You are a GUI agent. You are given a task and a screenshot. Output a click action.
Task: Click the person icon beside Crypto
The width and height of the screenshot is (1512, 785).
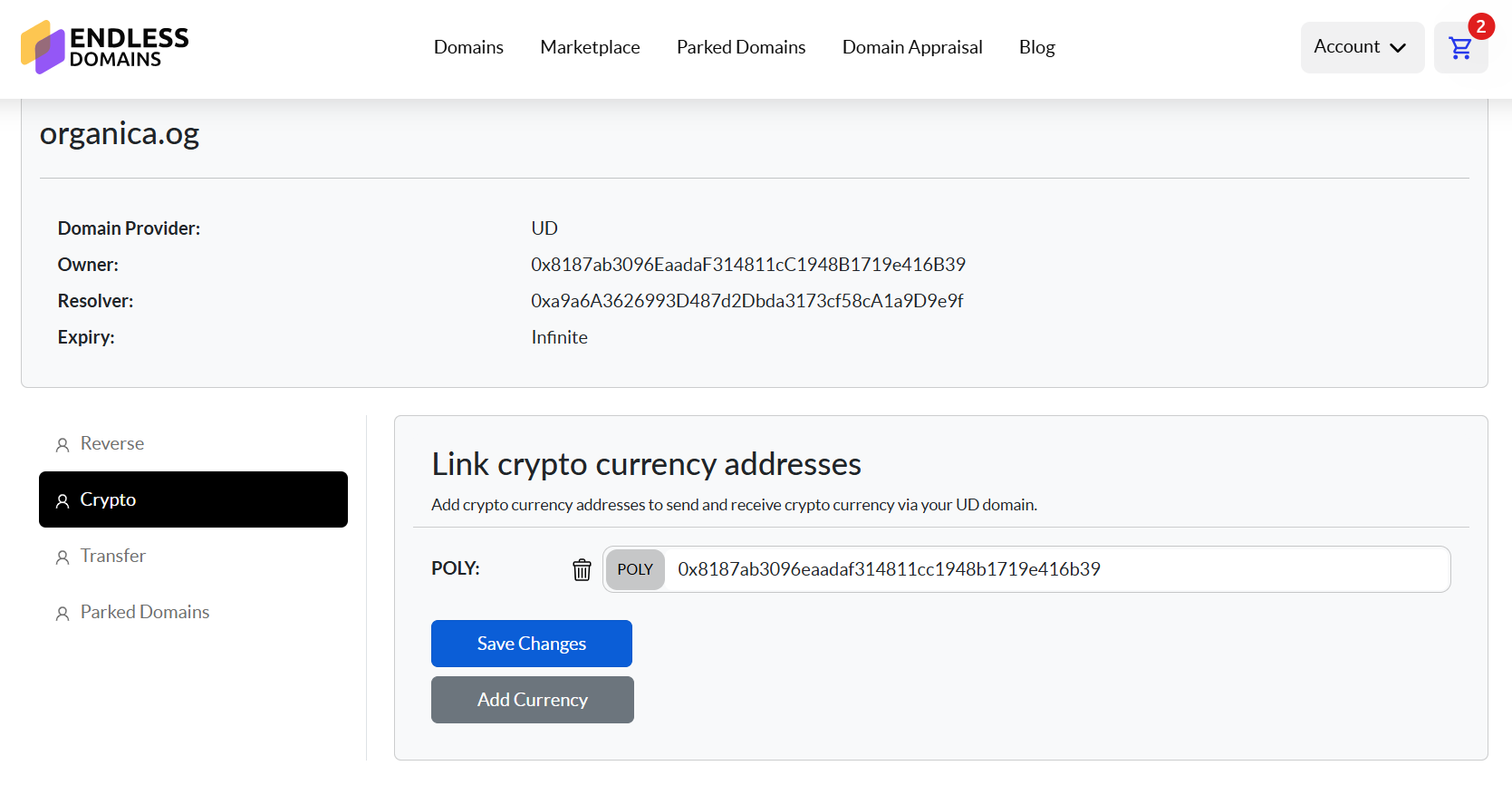point(63,500)
